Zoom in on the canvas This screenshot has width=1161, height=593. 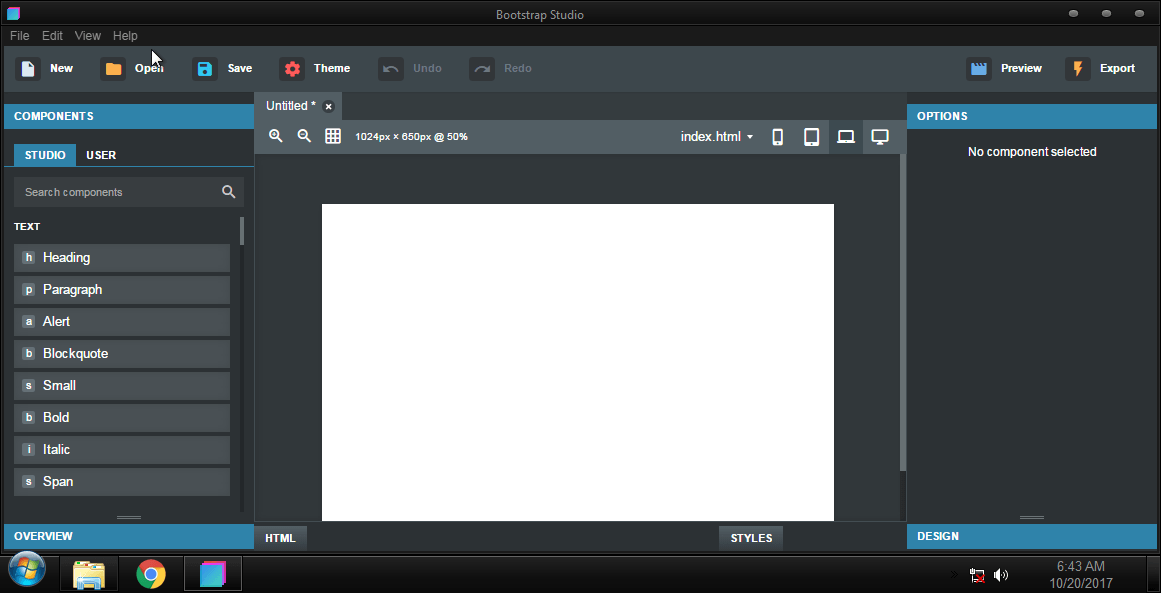tap(275, 136)
